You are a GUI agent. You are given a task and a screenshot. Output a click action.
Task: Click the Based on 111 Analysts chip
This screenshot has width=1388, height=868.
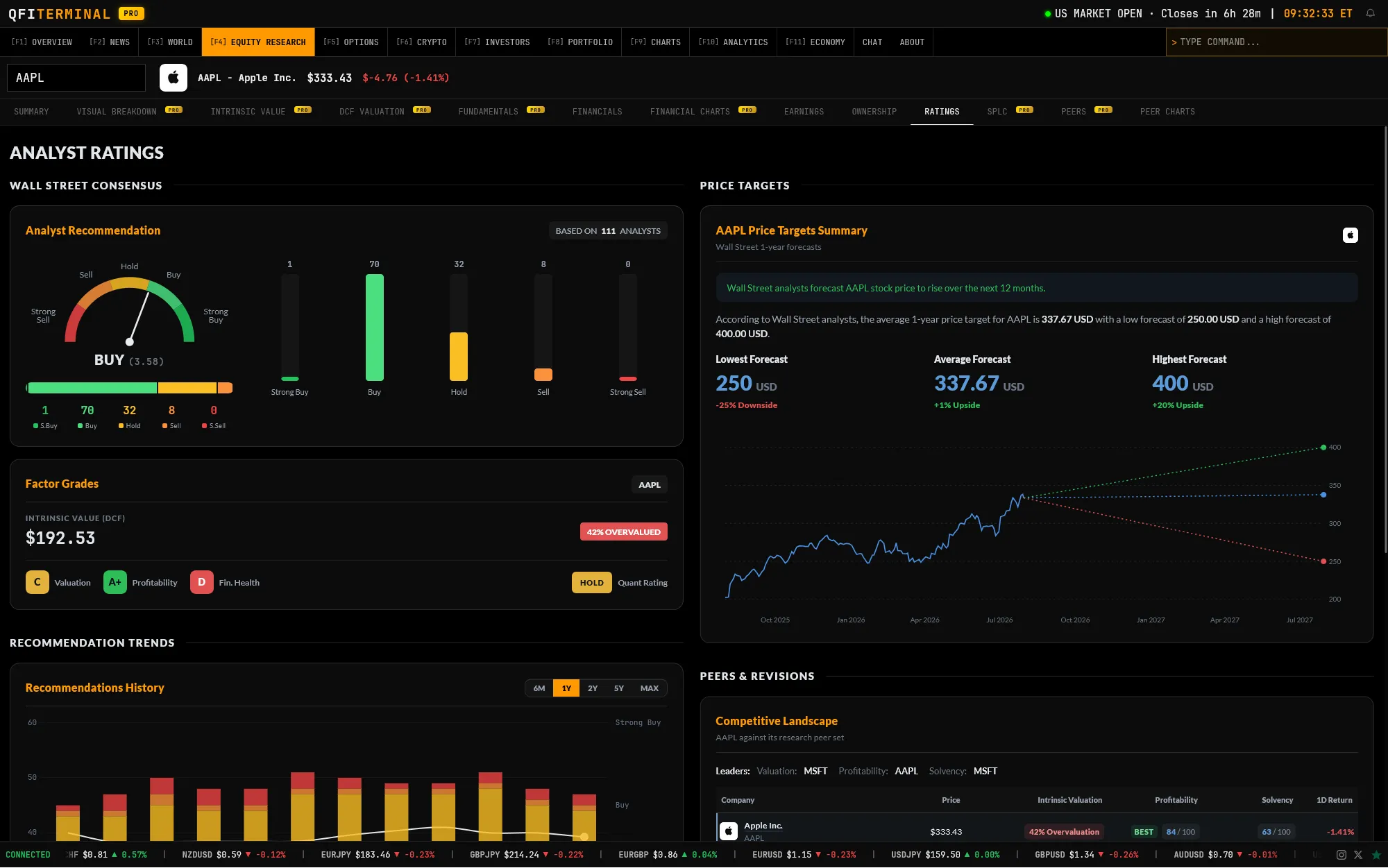[x=608, y=231]
